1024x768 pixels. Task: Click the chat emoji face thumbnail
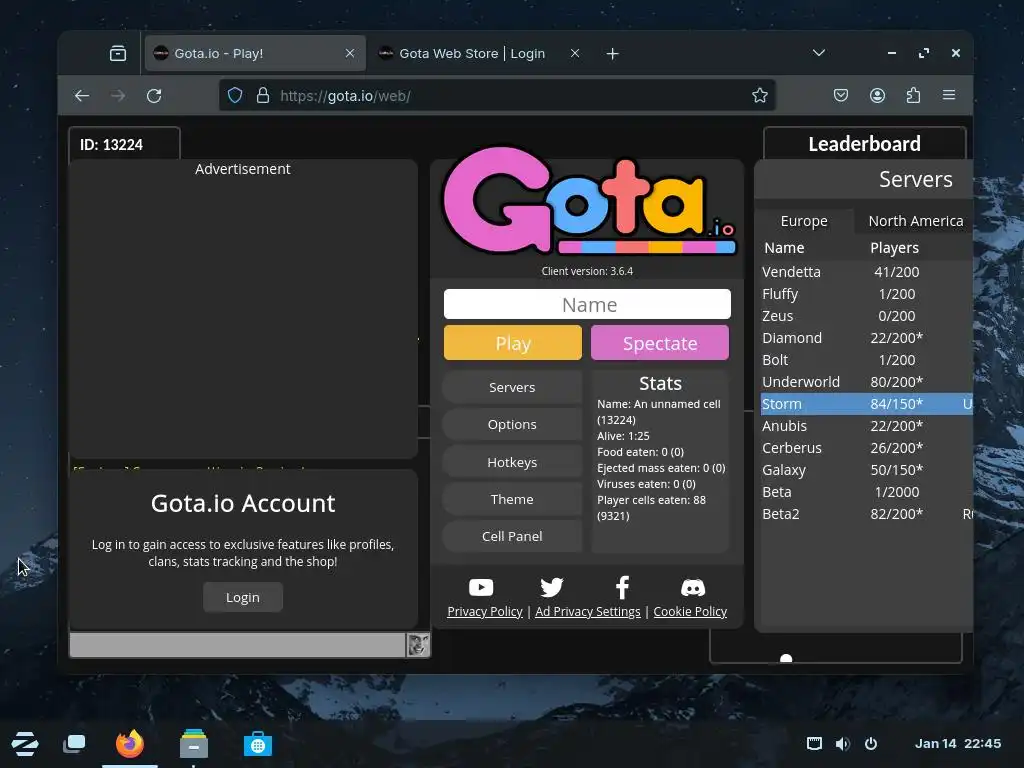418,645
